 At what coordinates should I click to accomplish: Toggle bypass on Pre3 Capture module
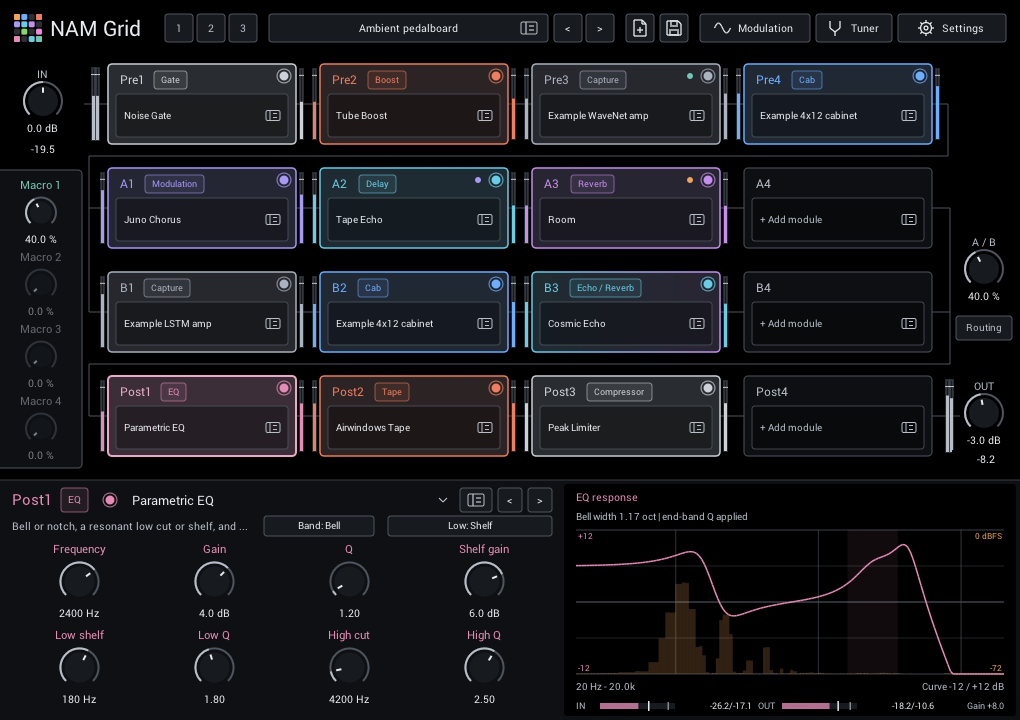pos(708,76)
